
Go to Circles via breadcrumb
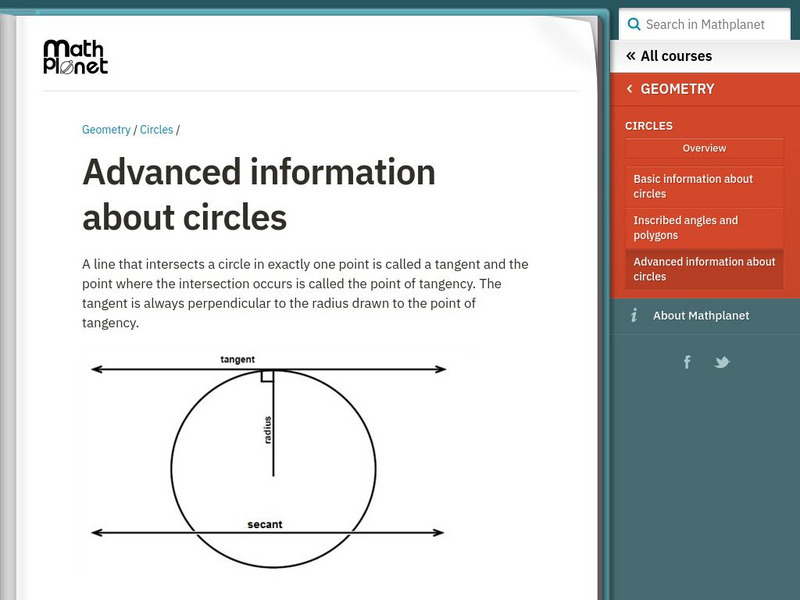tap(156, 130)
